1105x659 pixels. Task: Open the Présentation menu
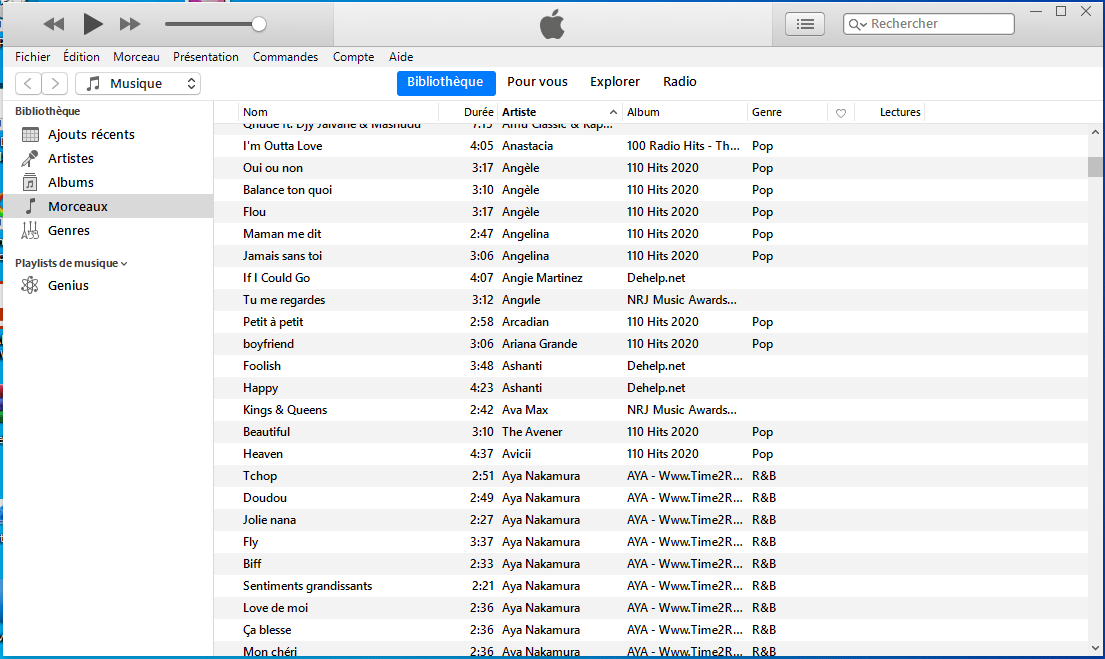pyautogui.click(x=206, y=57)
